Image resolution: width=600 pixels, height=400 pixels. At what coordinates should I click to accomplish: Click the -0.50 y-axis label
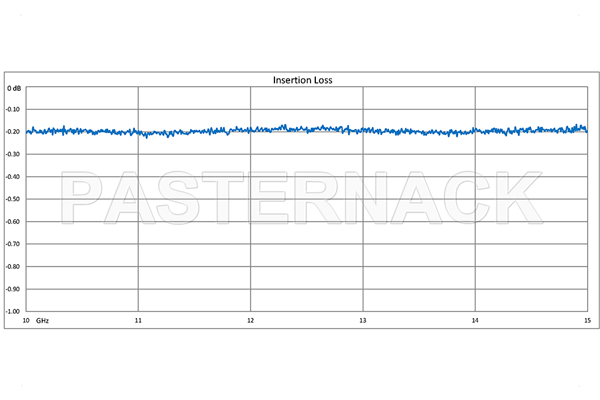pos(14,199)
